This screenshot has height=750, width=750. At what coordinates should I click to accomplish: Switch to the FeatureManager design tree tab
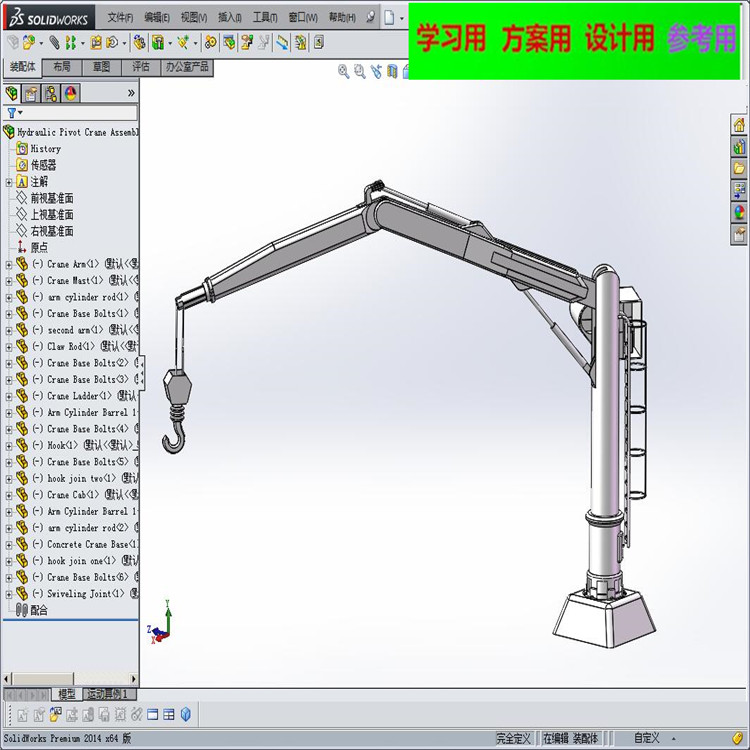11,93
